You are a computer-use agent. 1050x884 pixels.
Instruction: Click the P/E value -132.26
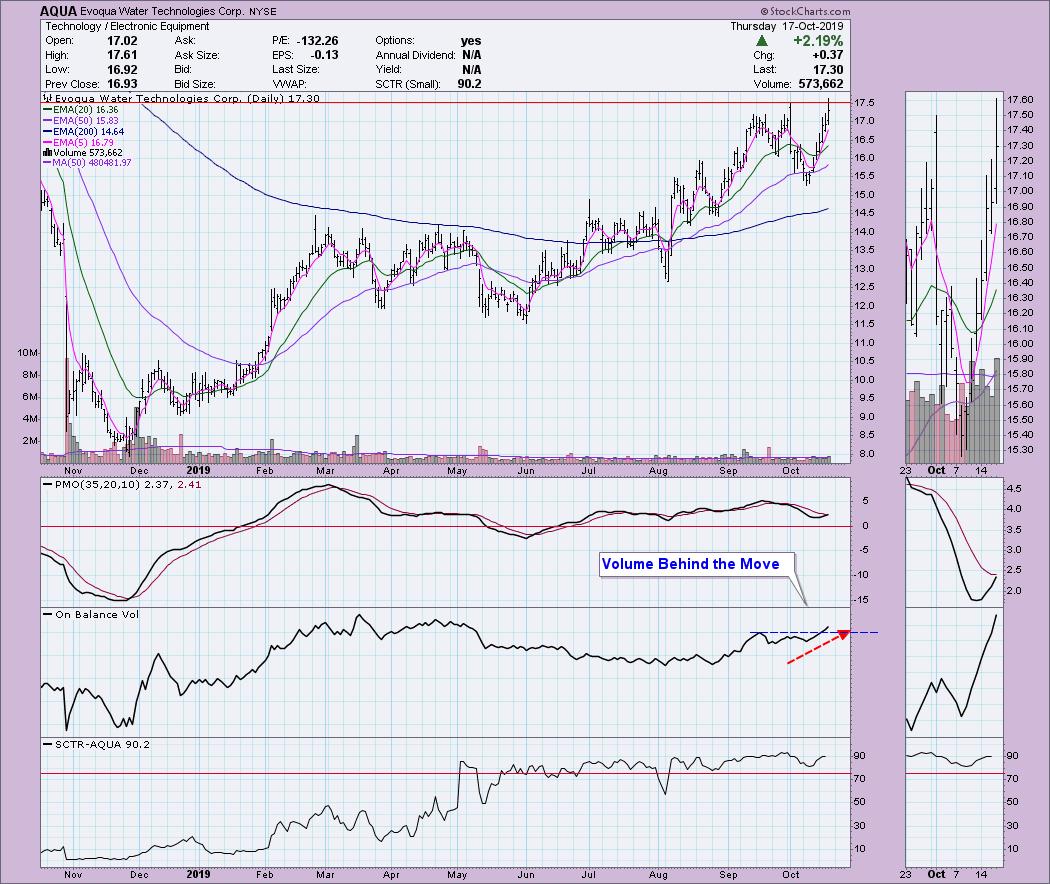(x=315, y=41)
